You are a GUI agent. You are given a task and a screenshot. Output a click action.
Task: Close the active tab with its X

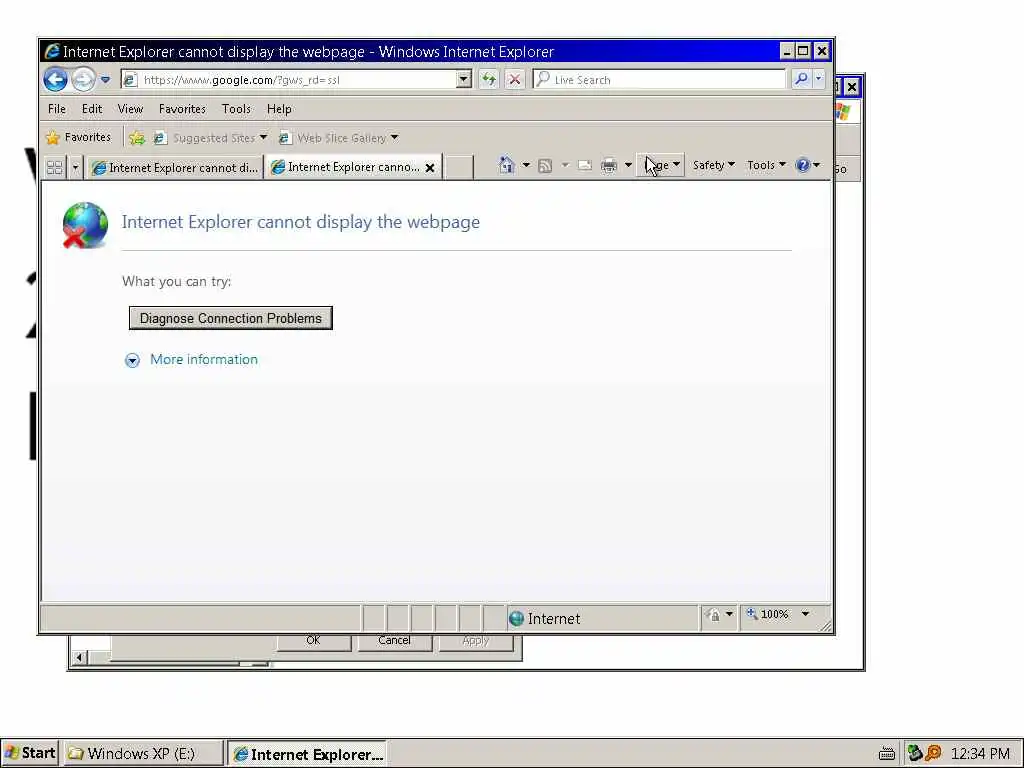click(430, 168)
